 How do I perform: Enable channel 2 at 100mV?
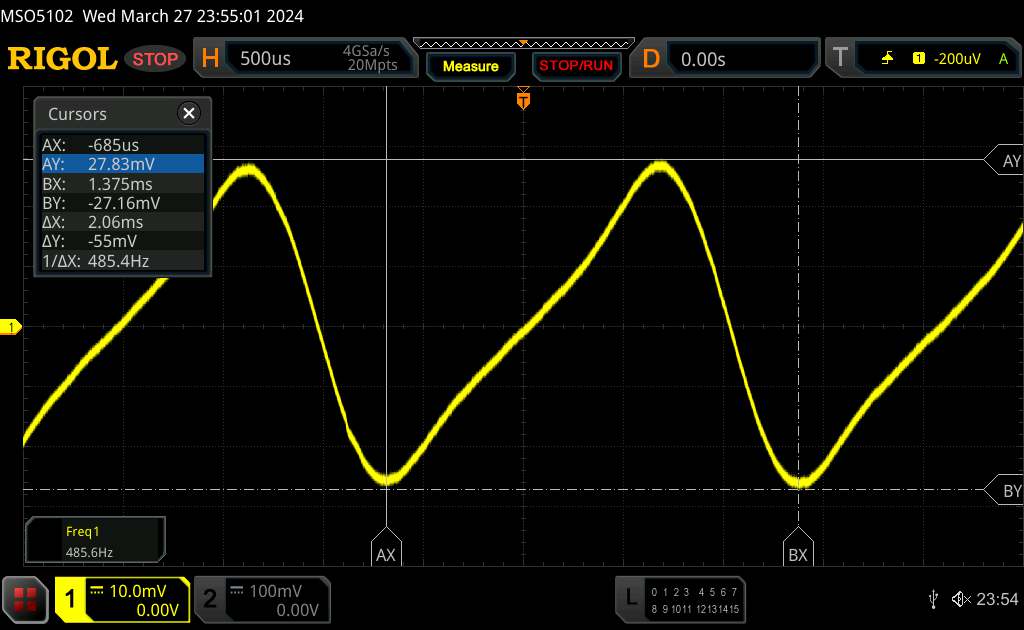pyautogui.click(x=261, y=600)
